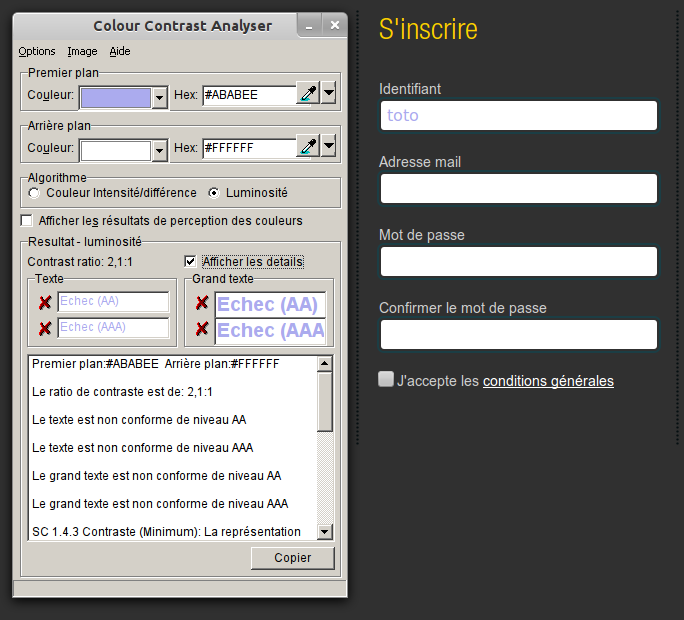Click foreground Hex field #ABABEE
The width and height of the screenshot is (684, 620).
pyautogui.click(x=250, y=95)
